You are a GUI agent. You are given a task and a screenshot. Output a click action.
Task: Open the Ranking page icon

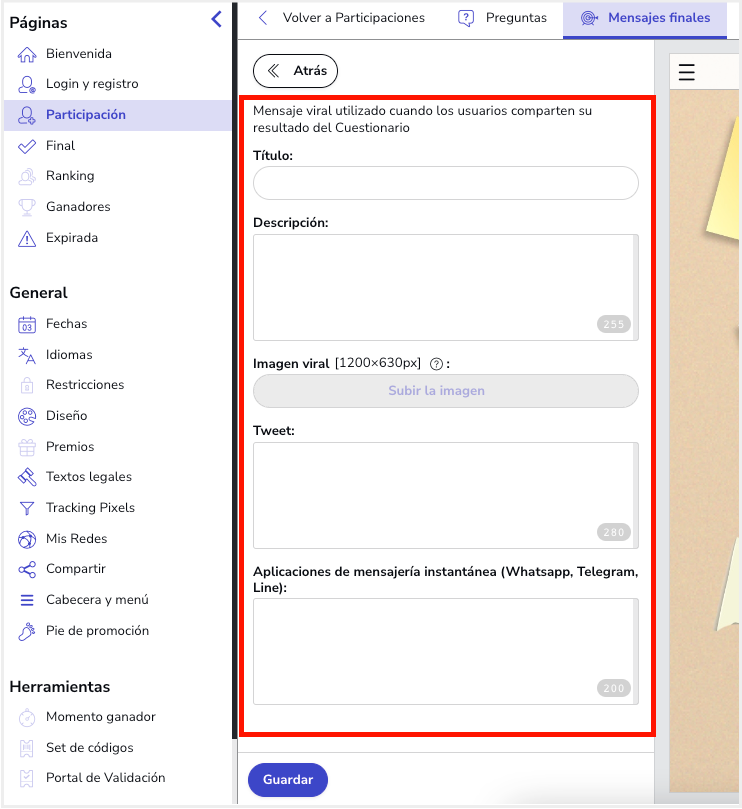tap(27, 176)
